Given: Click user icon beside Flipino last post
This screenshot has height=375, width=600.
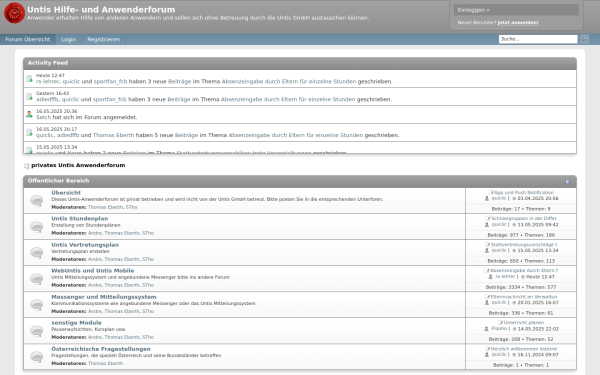Looking at the screenshot, I should click(486, 329).
